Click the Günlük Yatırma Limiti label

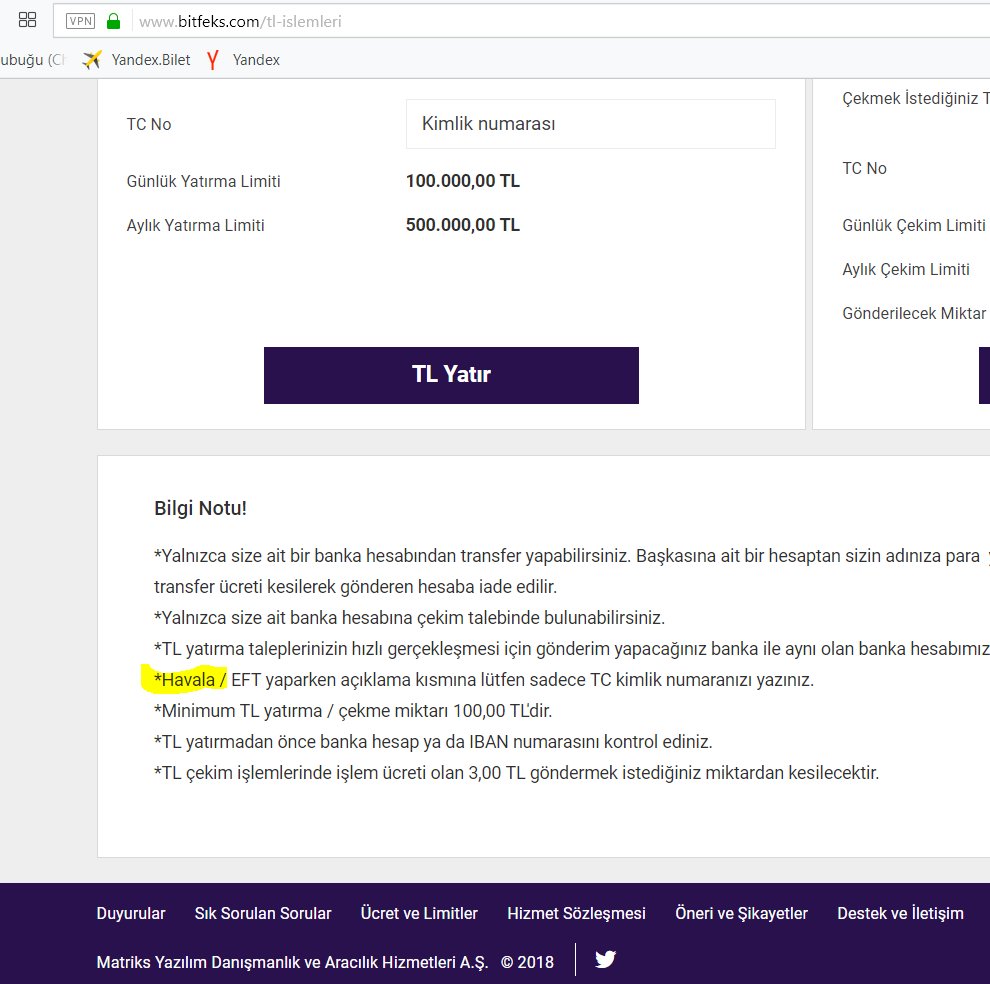pyautogui.click(x=203, y=182)
